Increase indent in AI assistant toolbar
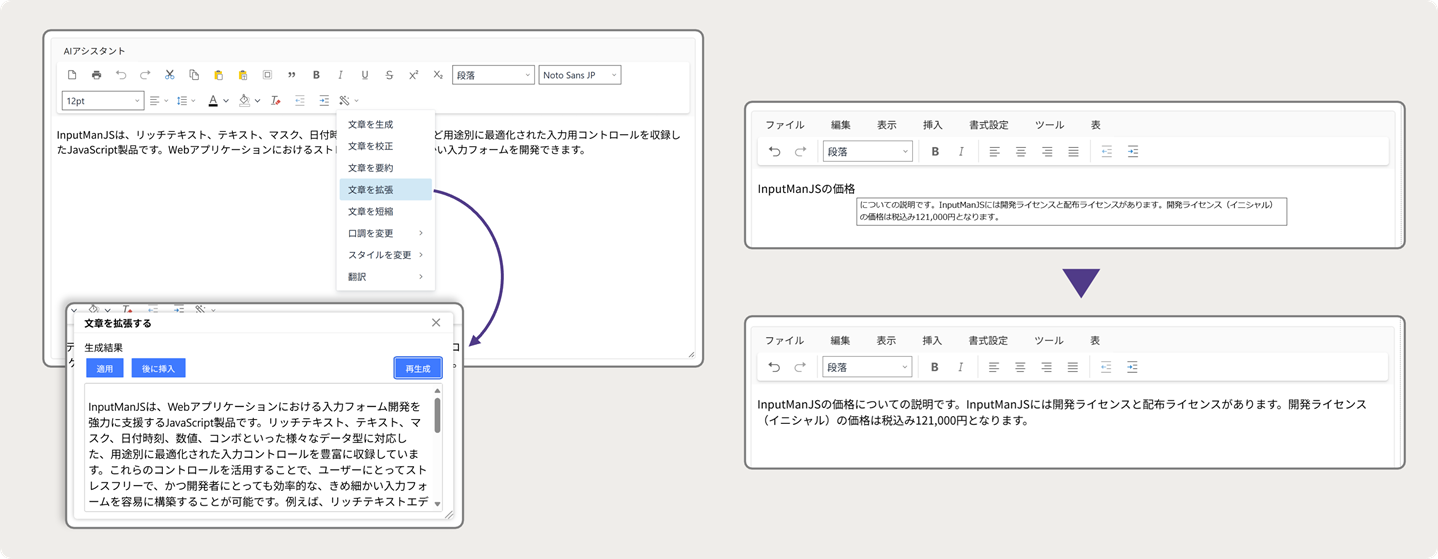Image resolution: width=1438 pixels, height=559 pixels. coord(324,101)
